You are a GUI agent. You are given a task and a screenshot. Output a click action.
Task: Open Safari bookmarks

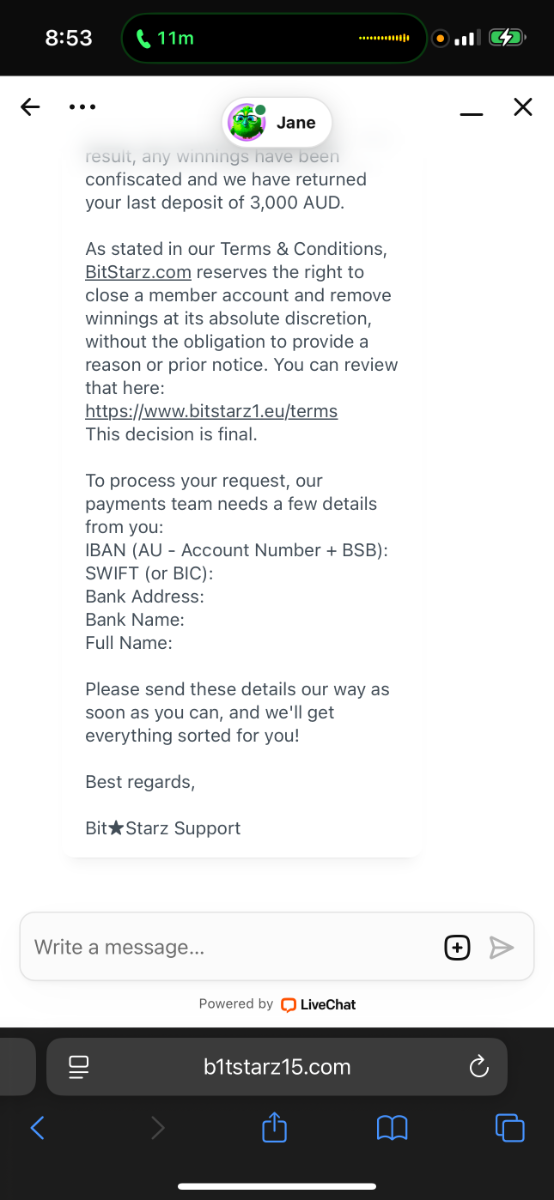pyautogui.click(x=392, y=1129)
